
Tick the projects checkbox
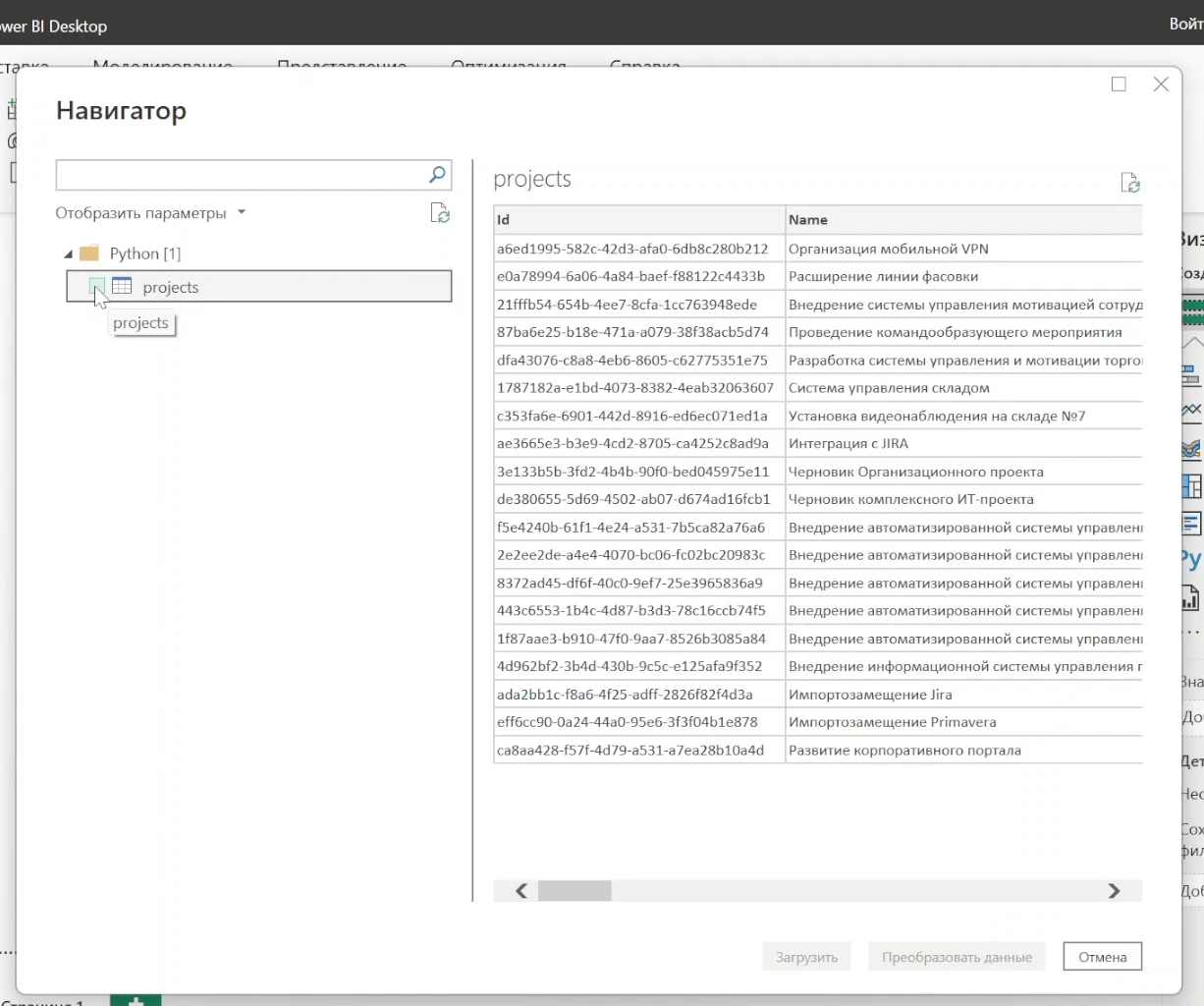[96, 287]
